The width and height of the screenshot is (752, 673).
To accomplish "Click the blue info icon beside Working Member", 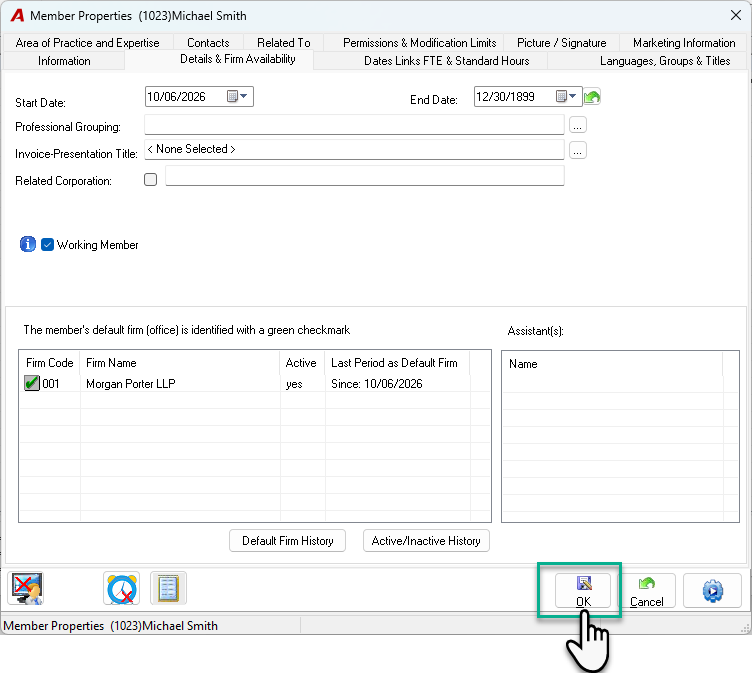I will pyautogui.click(x=28, y=244).
